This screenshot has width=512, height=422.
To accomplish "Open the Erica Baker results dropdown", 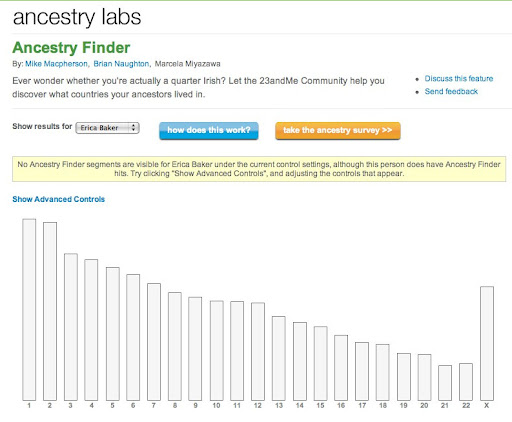I will [x=107, y=128].
